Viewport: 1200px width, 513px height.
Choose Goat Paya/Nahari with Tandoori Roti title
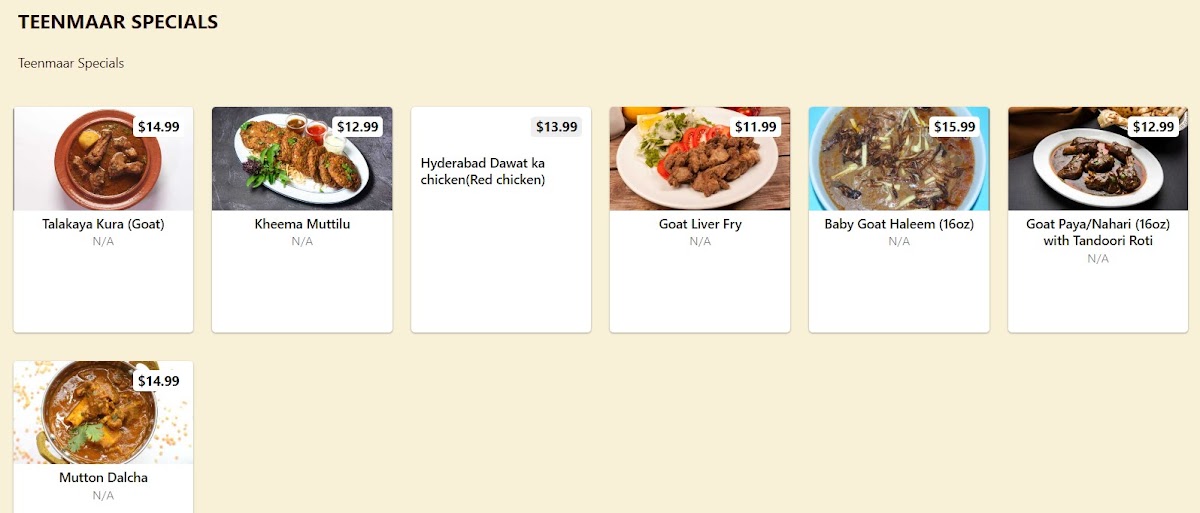(1098, 232)
